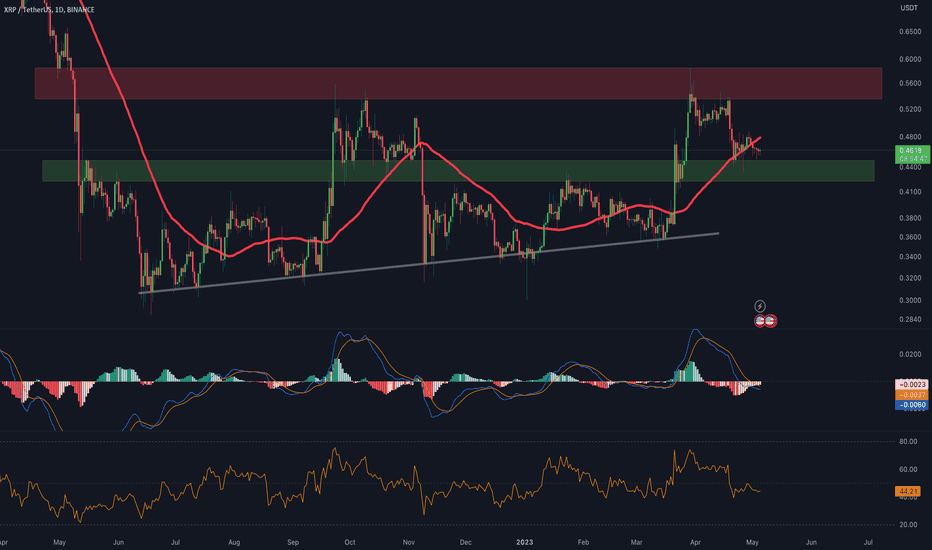Viewport: 932px width, 550px height.
Task: Select the gray ascending trendline
Action: click(x=429, y=263)
